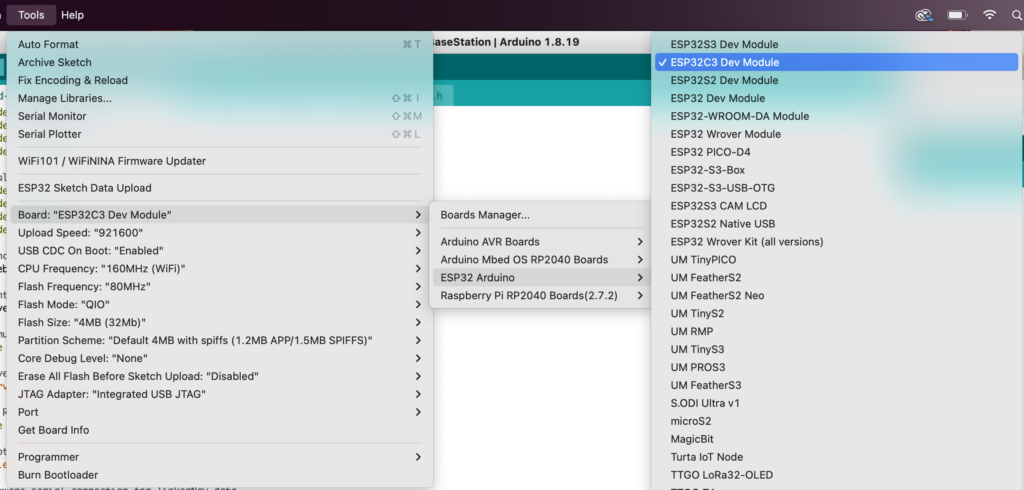Click the battery status icon
The width and height of the screenshot is (1024, 490).
(957, 14)
